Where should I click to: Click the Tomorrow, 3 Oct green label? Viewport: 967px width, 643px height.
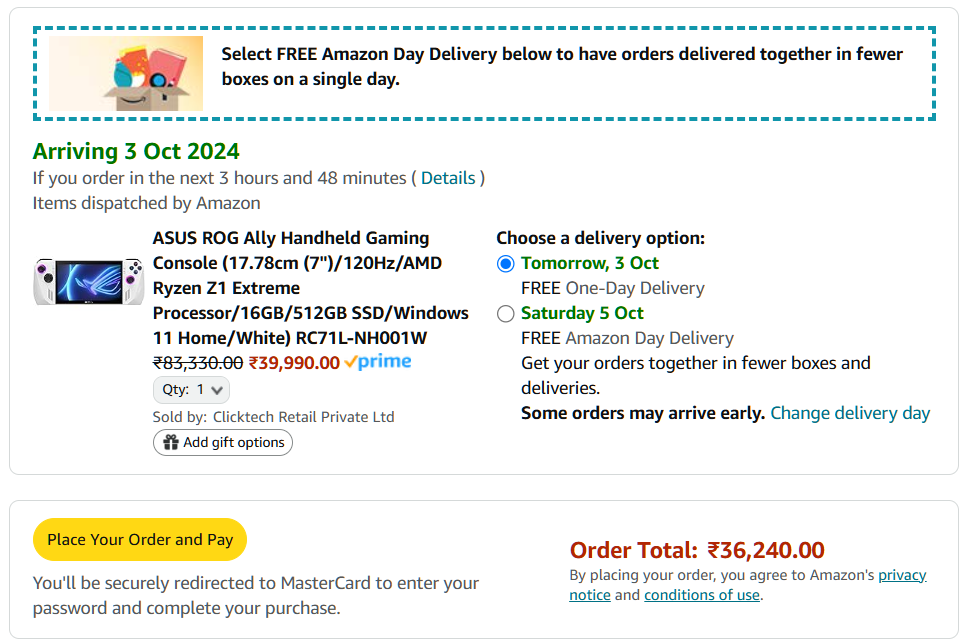pyautogui.click(x=590, y=263)
